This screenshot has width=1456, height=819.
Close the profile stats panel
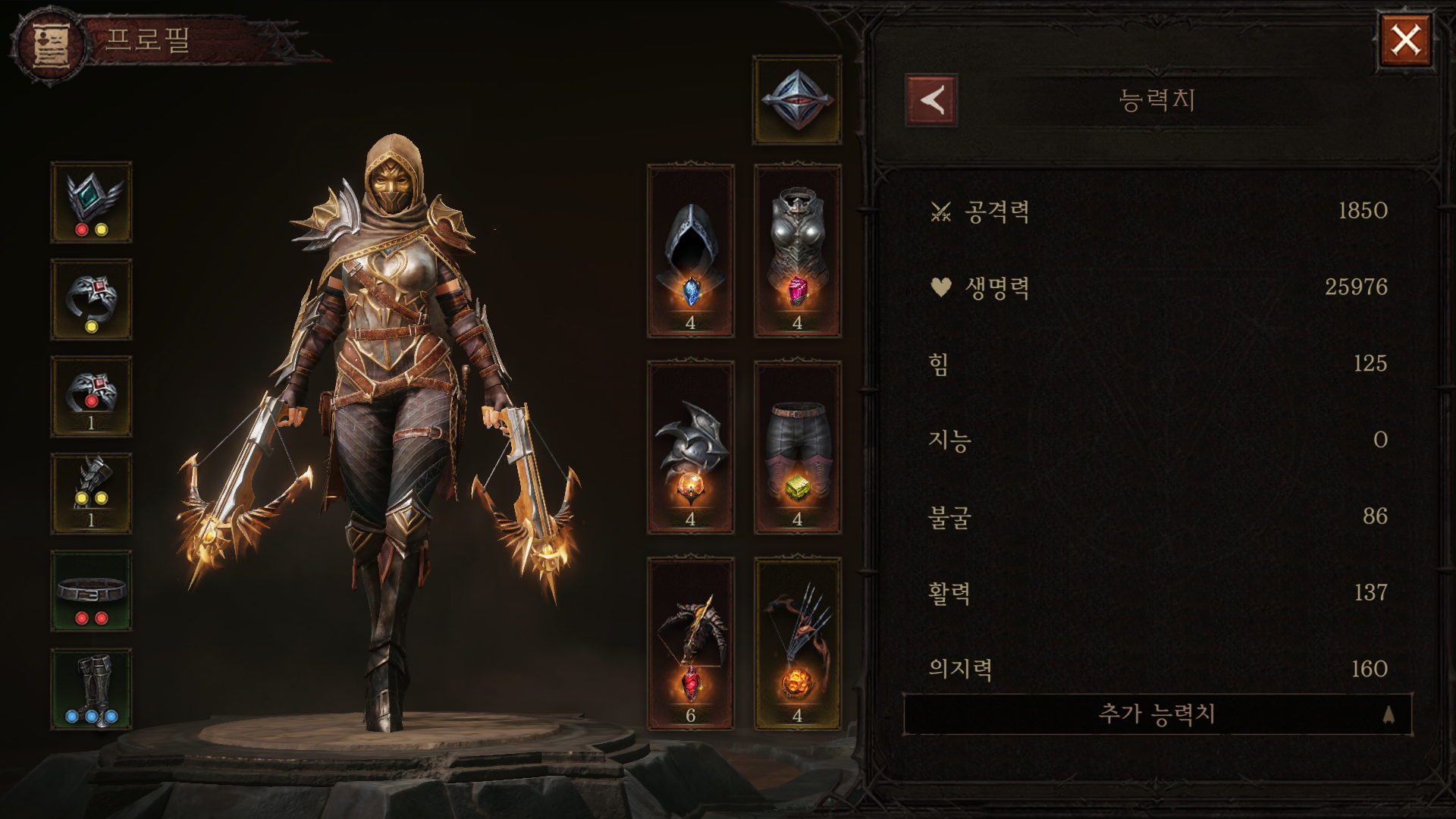coord(1405,39)
